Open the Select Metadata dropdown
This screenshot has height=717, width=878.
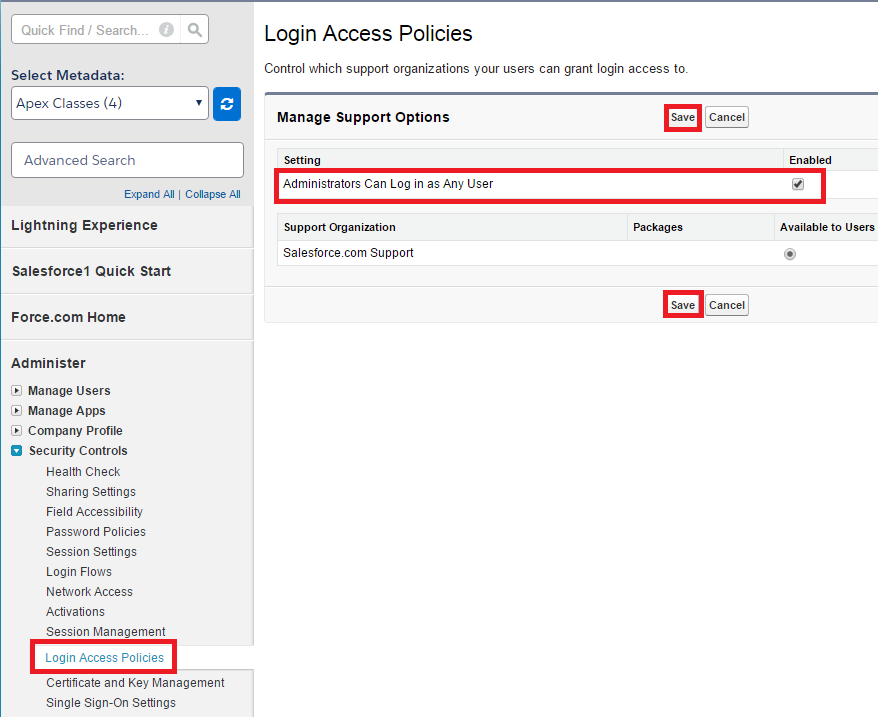pyautogui.click(x=110, y=103)
